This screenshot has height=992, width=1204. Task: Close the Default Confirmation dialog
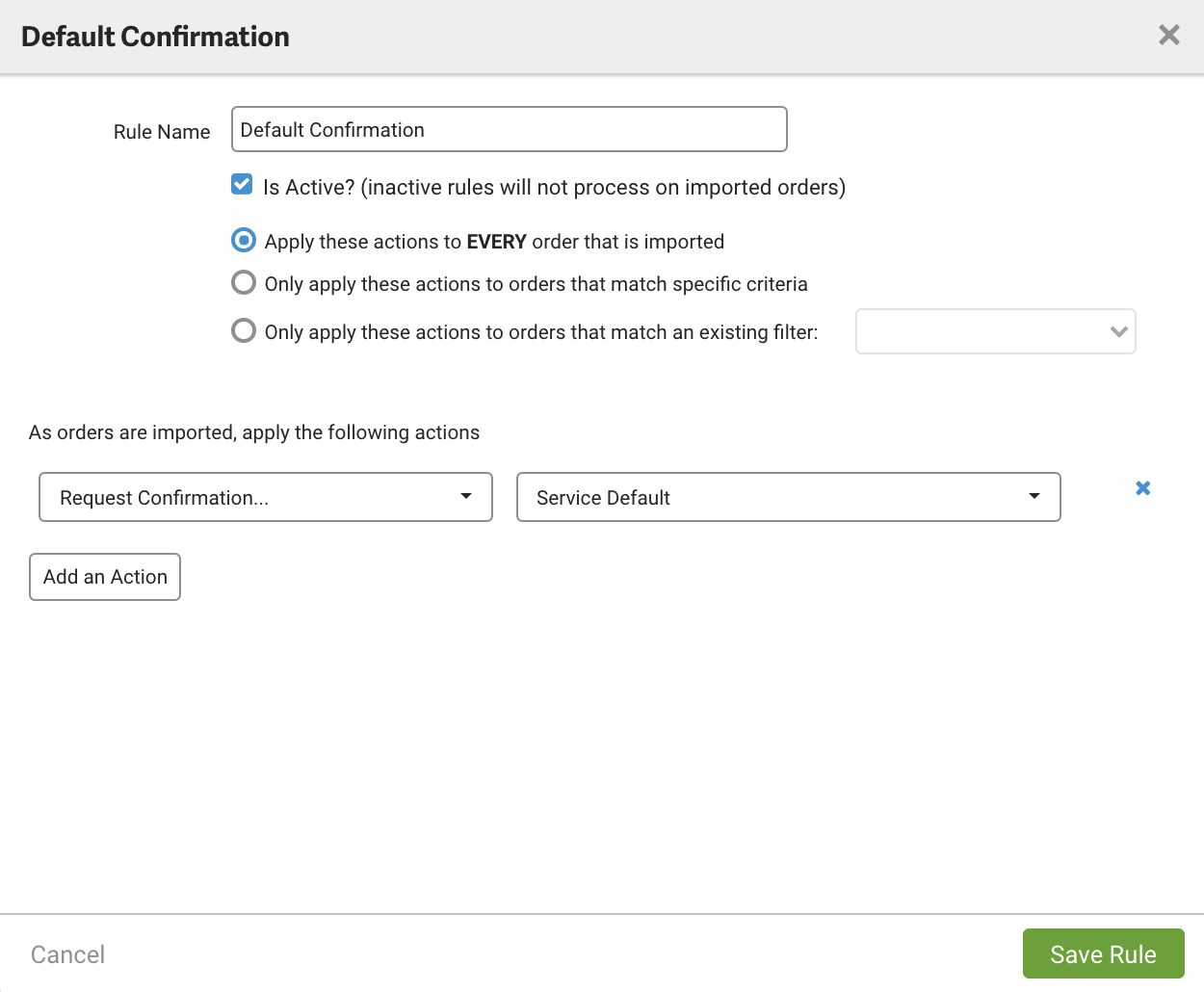point(1168,36)
